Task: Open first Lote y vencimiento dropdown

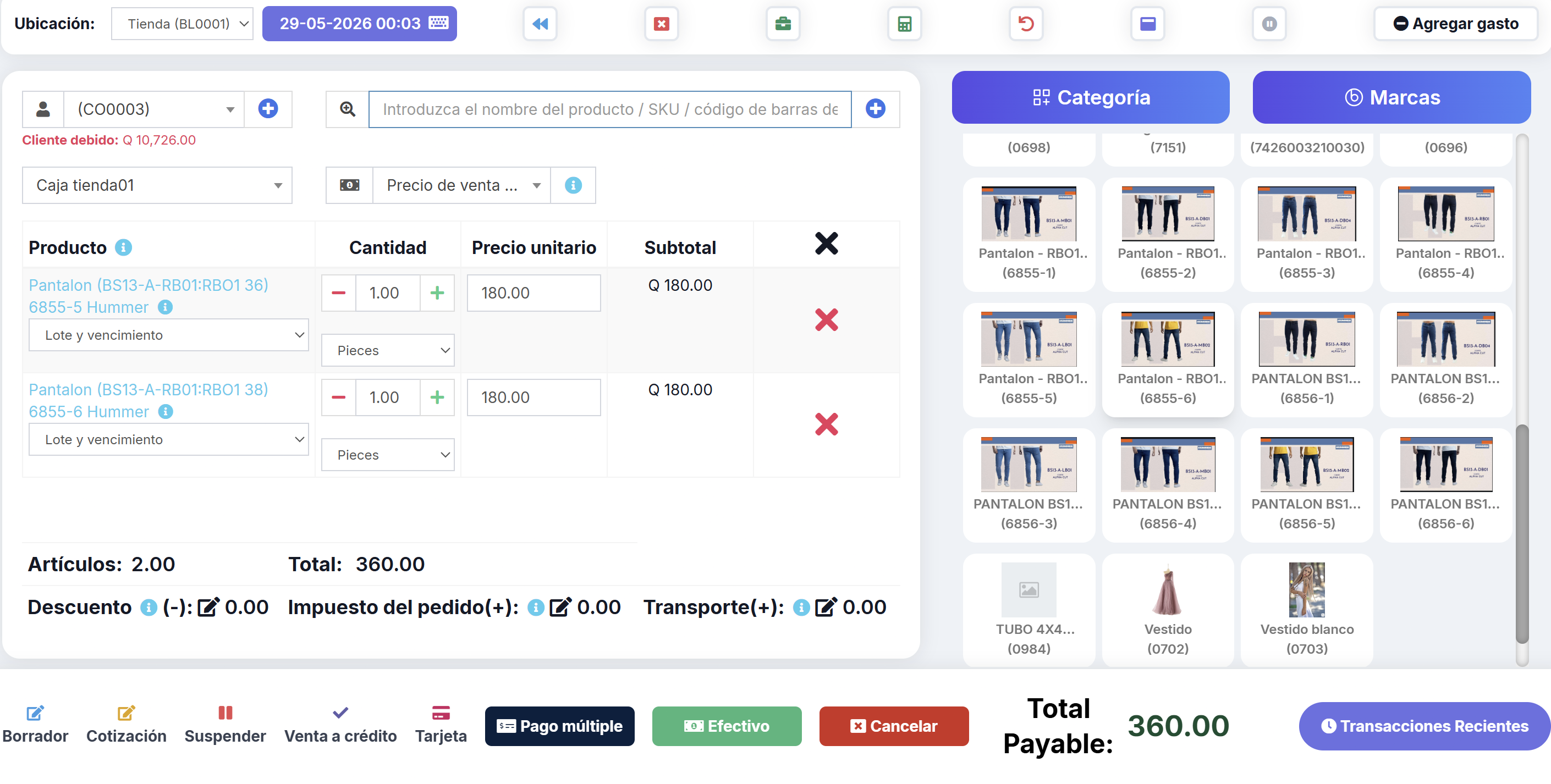Action: [x=169, y=335]
